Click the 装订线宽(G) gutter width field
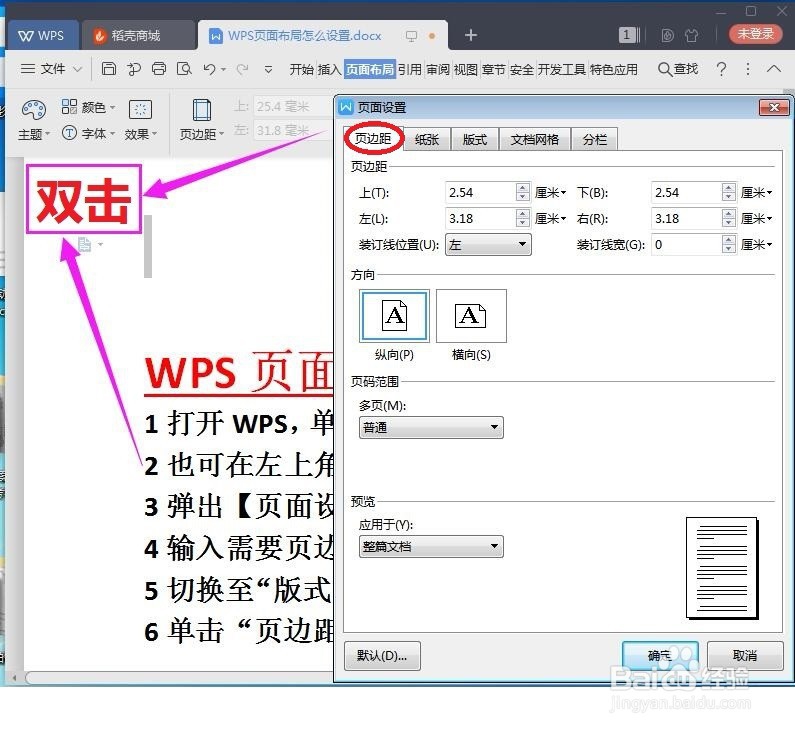 (686, 245)
